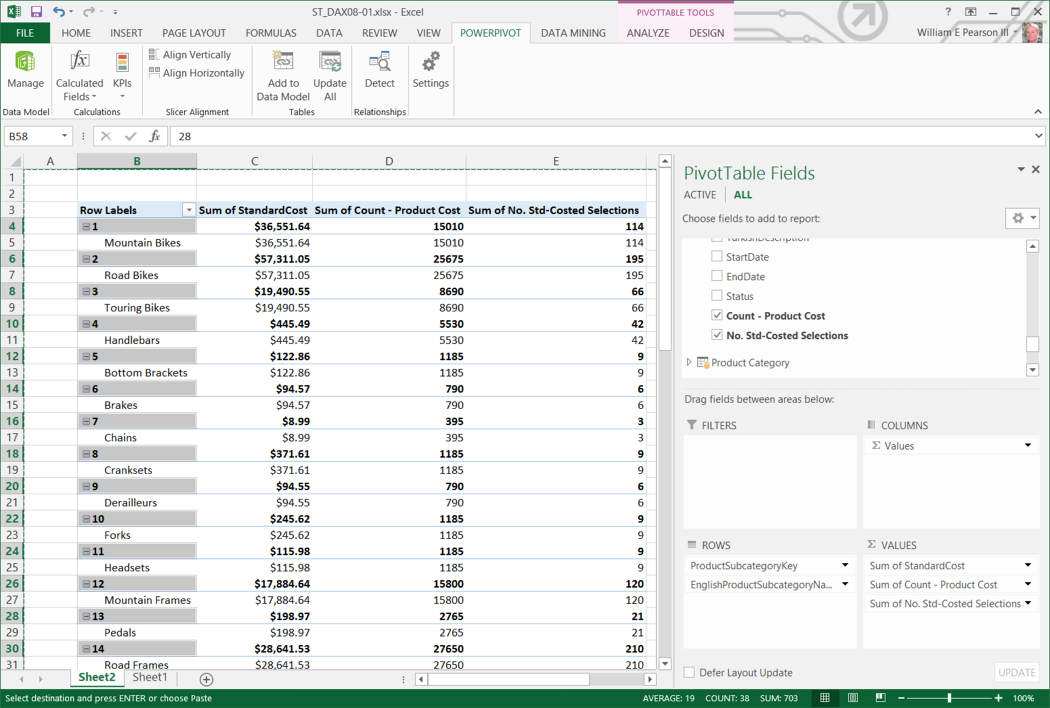The width and height of the screenshot is (1050, 708).
Task: Expand the Product Category table
Action: 689,363
